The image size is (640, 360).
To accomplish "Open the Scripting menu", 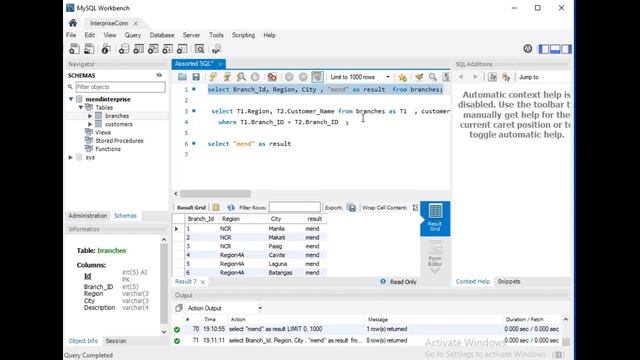I will (x=243, y=35).
